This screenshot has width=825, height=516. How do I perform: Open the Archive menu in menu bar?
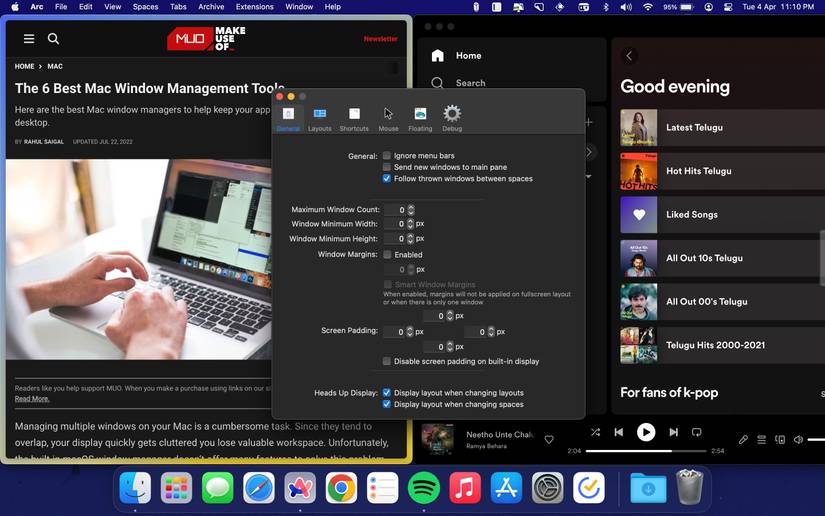(x=211, y=7)
